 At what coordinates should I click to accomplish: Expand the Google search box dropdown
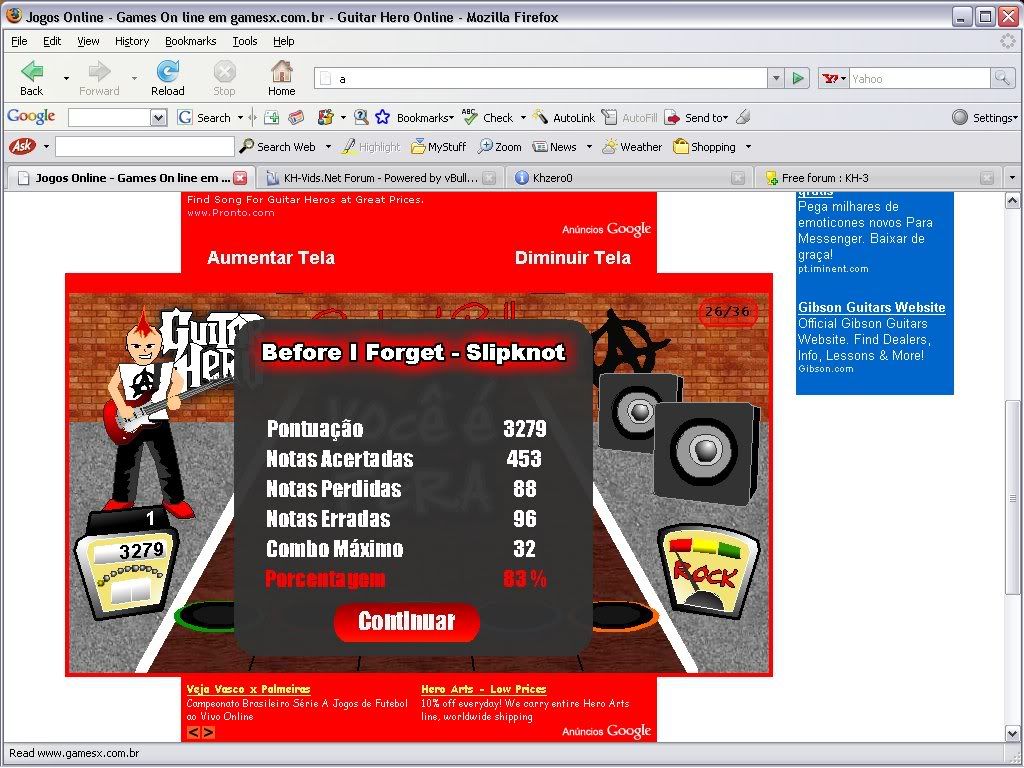(159, 118)
